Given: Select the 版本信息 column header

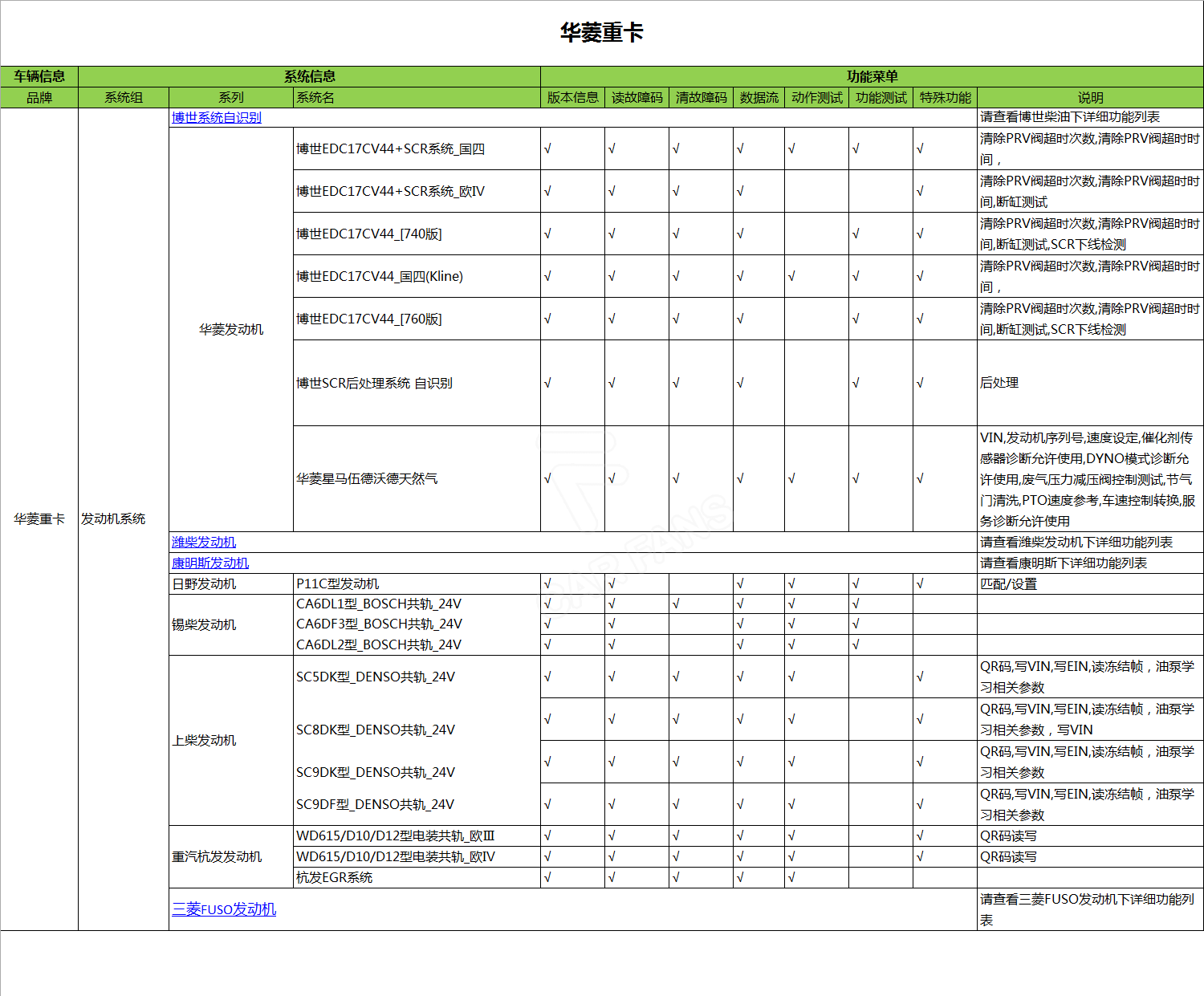Looking at the screenshot, I should point(573,97).
